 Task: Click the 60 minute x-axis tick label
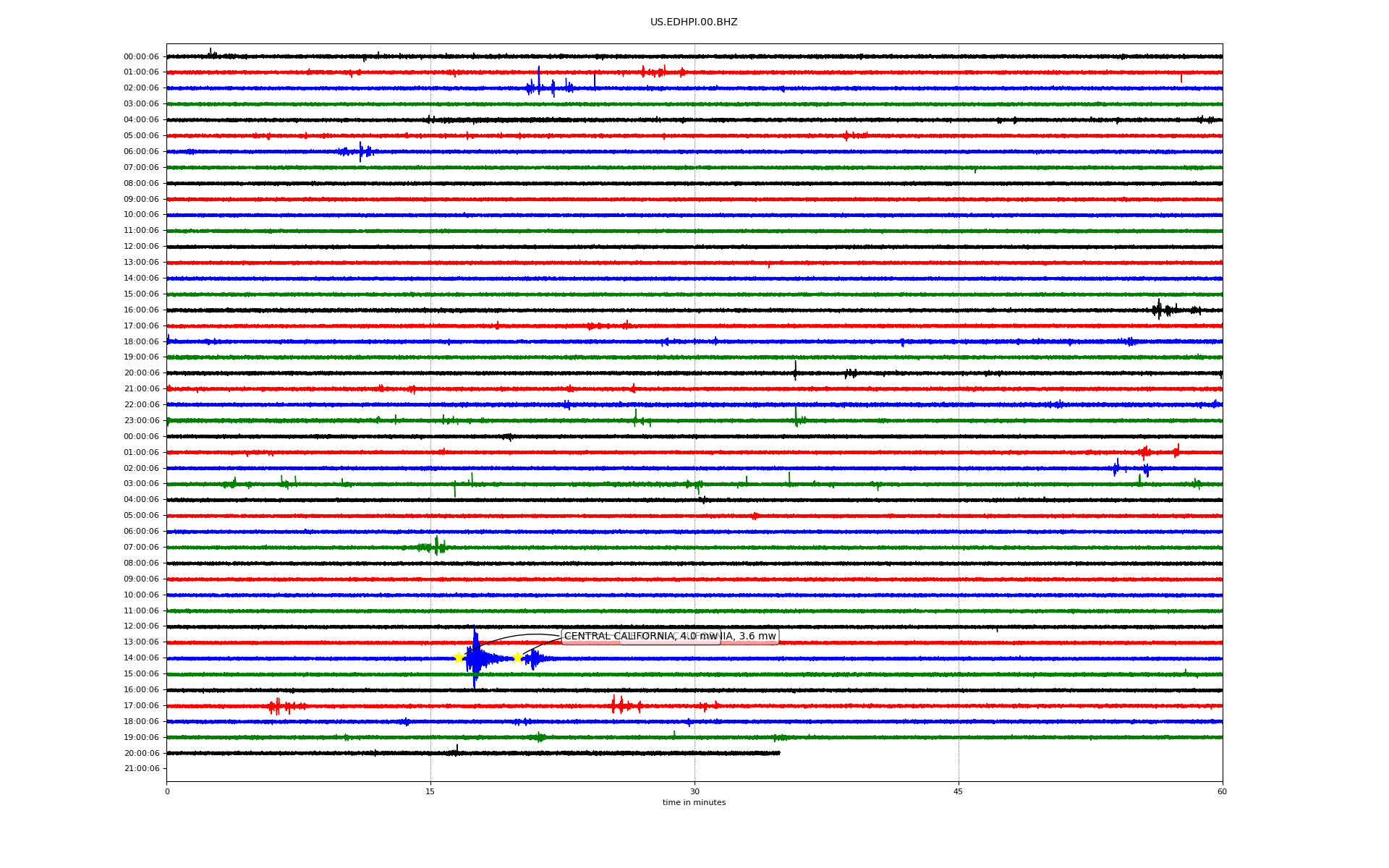pos(1221,791)
